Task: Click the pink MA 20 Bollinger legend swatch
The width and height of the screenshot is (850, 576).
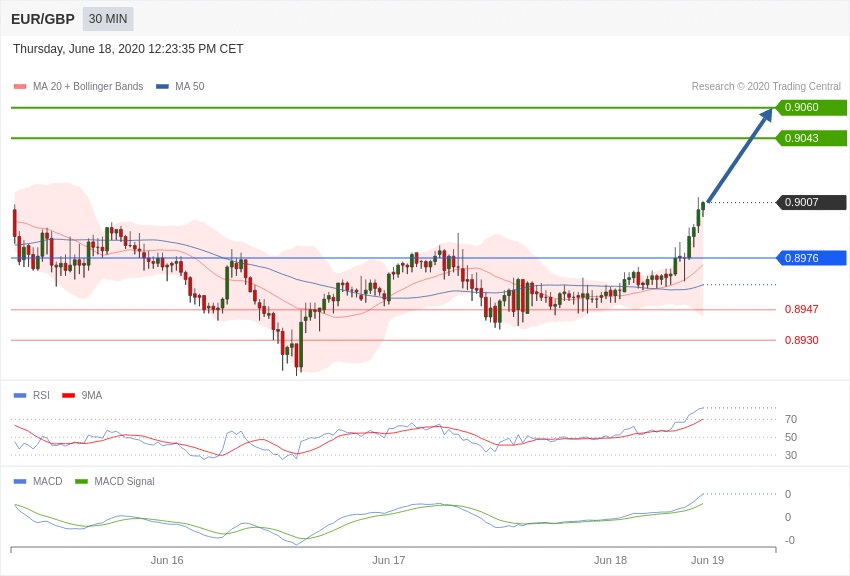Action: tap(20, 87)
